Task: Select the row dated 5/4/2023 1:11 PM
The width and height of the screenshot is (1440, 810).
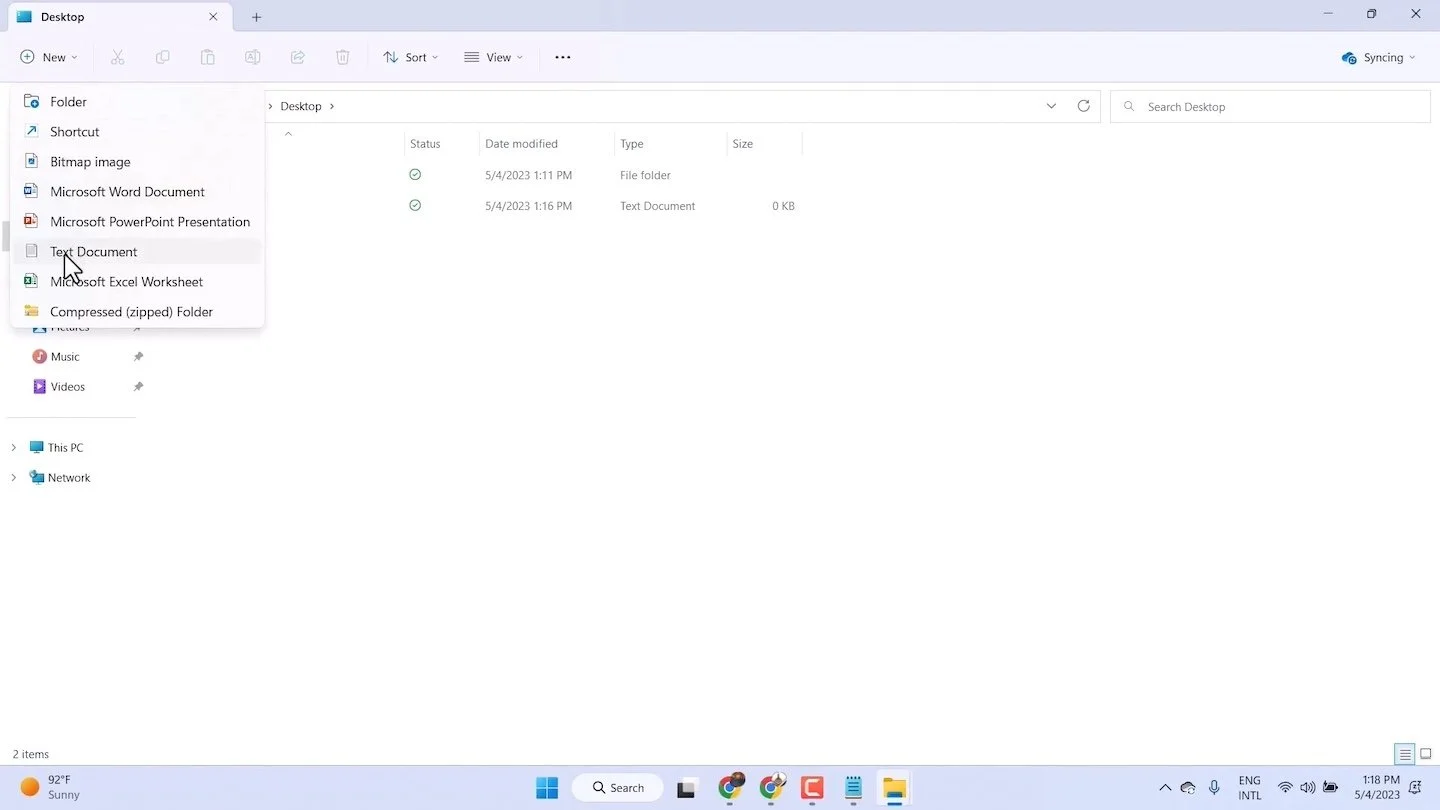Action: (530, 175)
